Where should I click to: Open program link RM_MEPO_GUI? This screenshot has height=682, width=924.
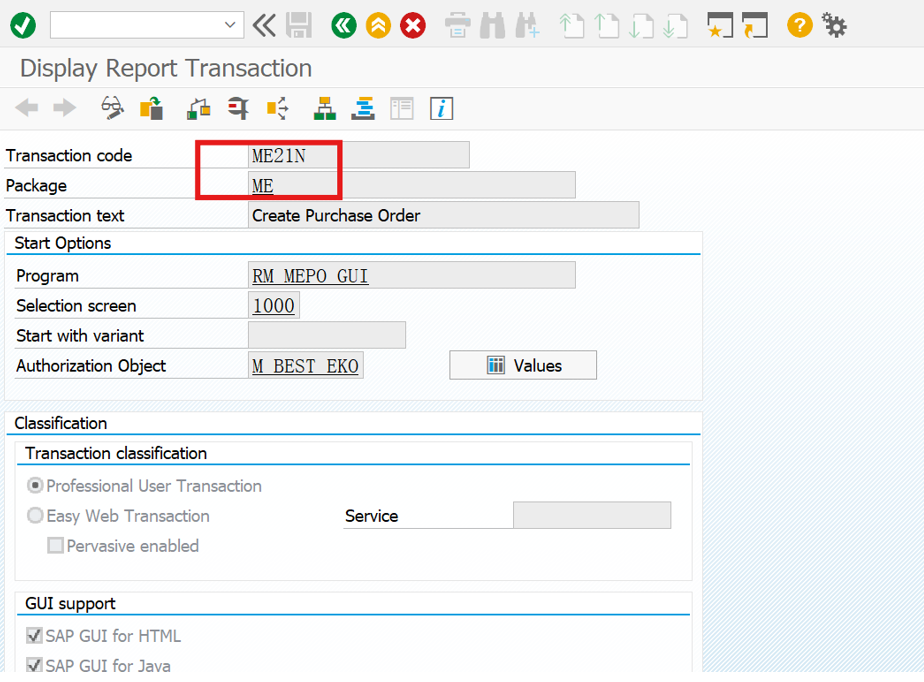(311, 276)
